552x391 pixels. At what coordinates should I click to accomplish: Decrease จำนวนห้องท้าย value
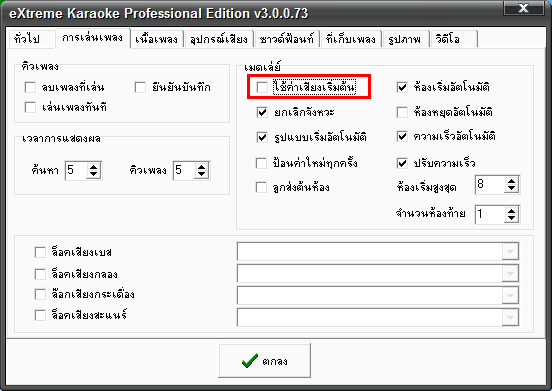(x=512, y=218)
